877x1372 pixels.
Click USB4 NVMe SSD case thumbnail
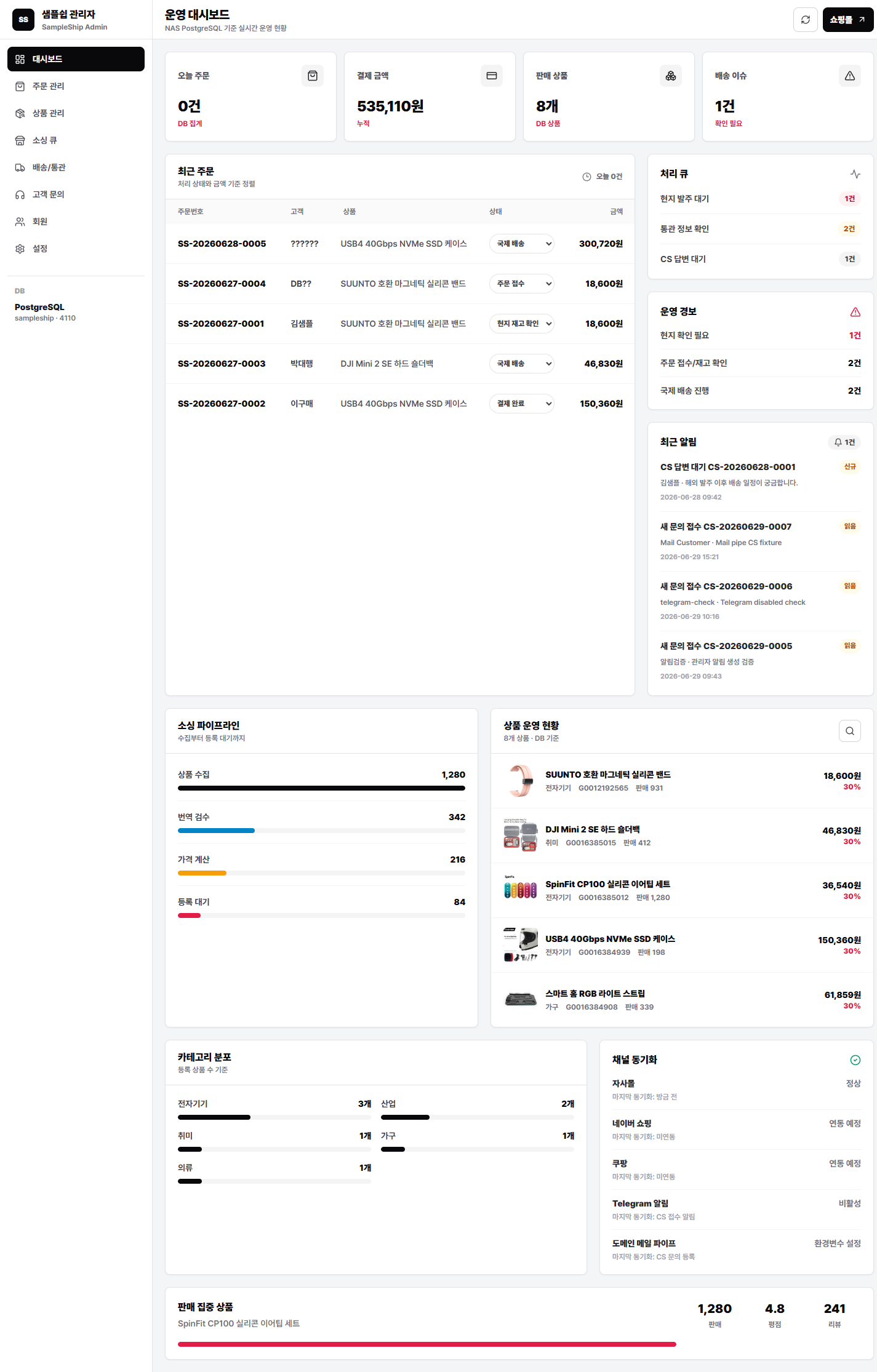point(521,945)
